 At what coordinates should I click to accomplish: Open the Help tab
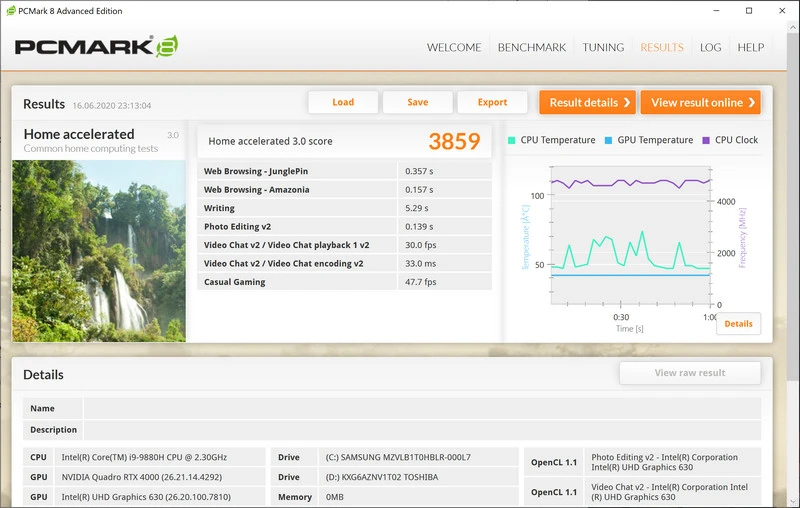[750, 47]
